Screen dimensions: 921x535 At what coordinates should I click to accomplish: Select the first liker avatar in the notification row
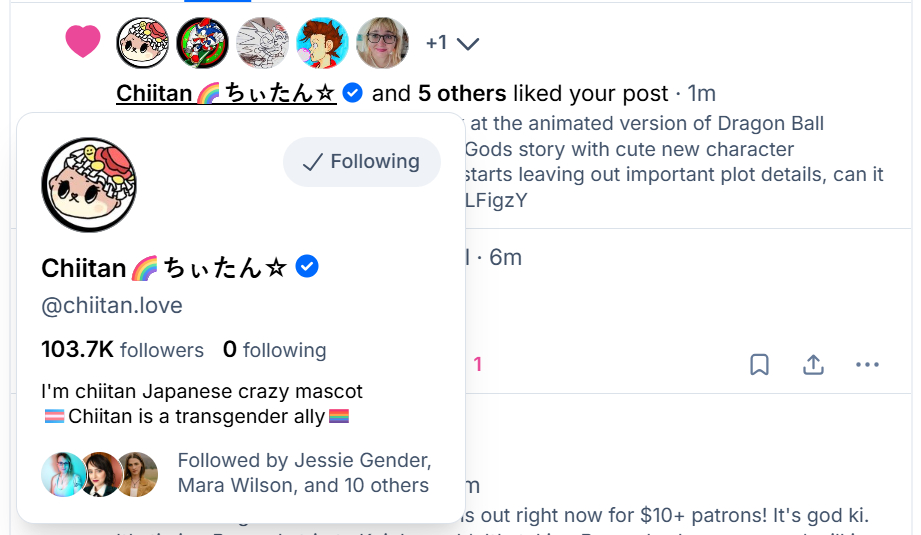click(x=142, y=43)
